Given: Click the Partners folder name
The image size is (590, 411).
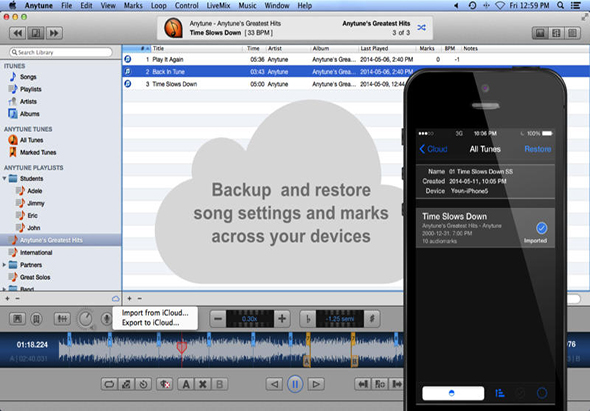Looking at the screenshot, I should tap(31, 265).
